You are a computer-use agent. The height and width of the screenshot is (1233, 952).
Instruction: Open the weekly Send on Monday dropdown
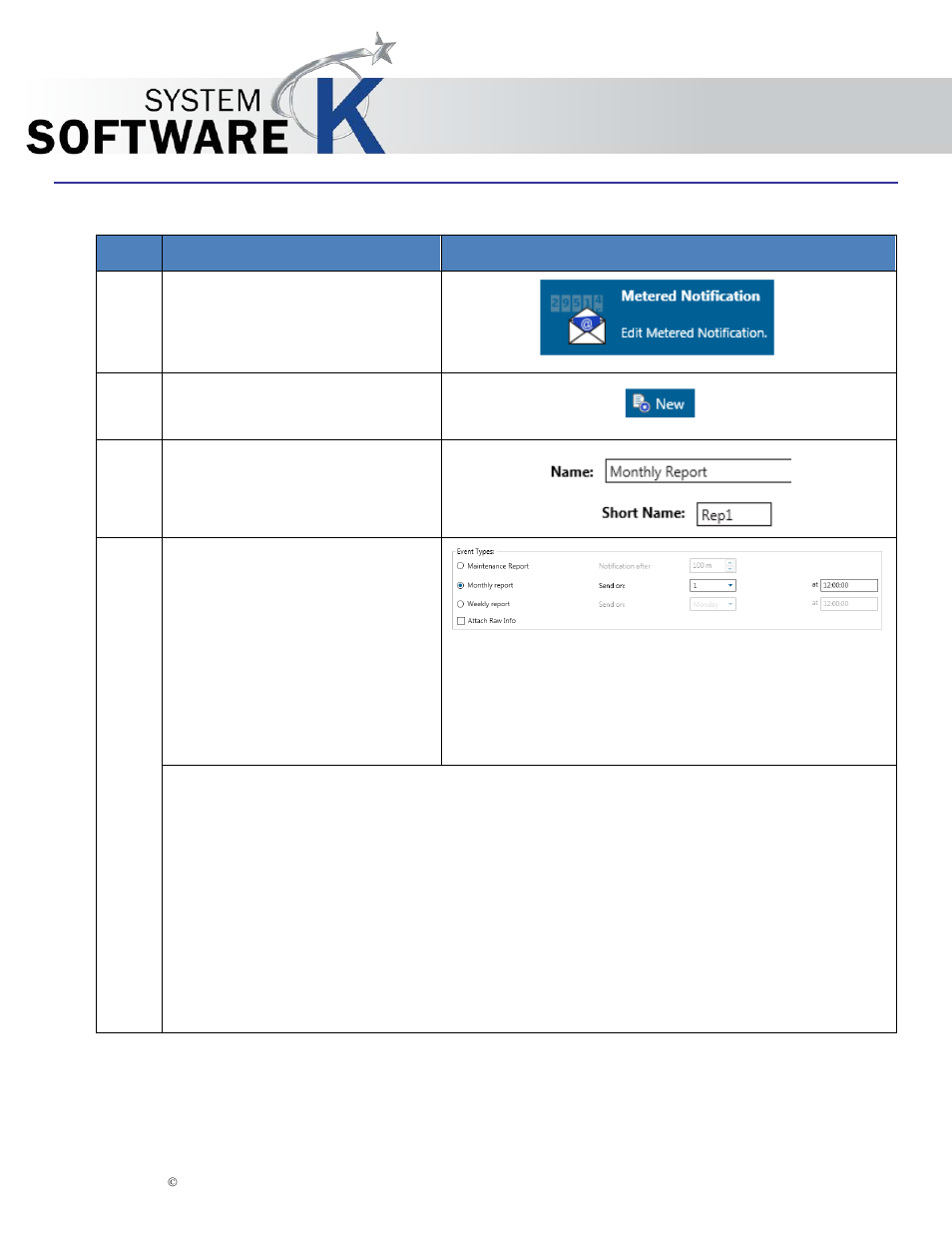coord(713,604)
